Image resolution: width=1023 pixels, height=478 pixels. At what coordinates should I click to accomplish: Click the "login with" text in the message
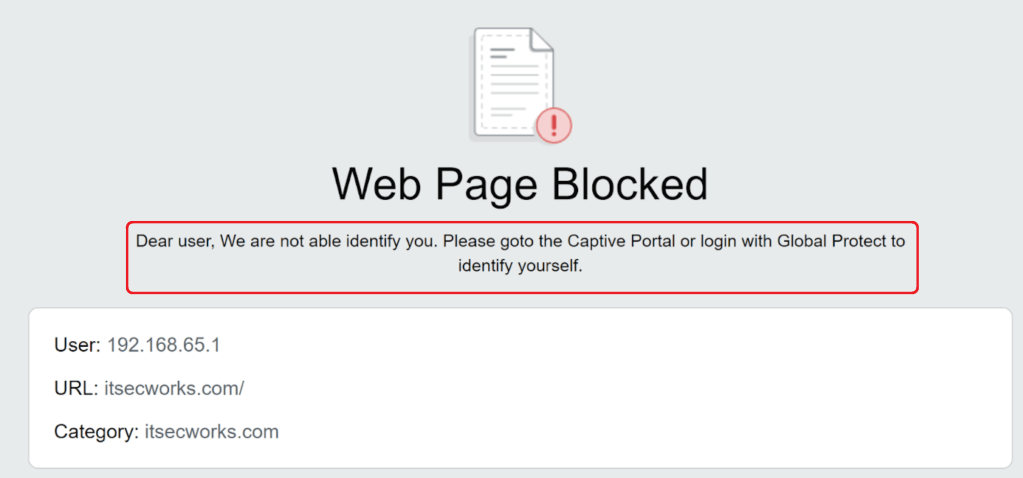point(718,241)
